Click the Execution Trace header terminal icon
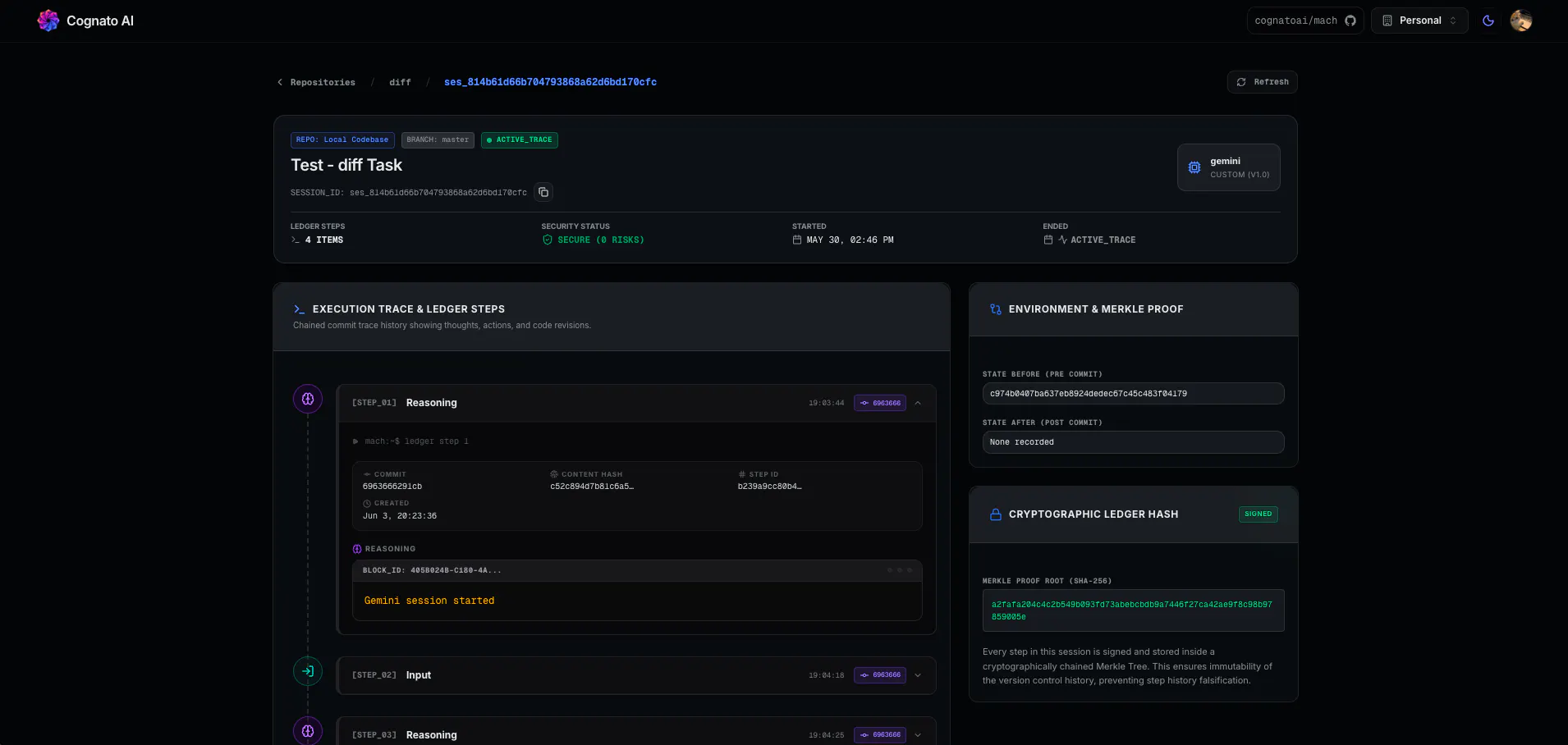Viewport: 1568px width, 745px height. point(299,309)
